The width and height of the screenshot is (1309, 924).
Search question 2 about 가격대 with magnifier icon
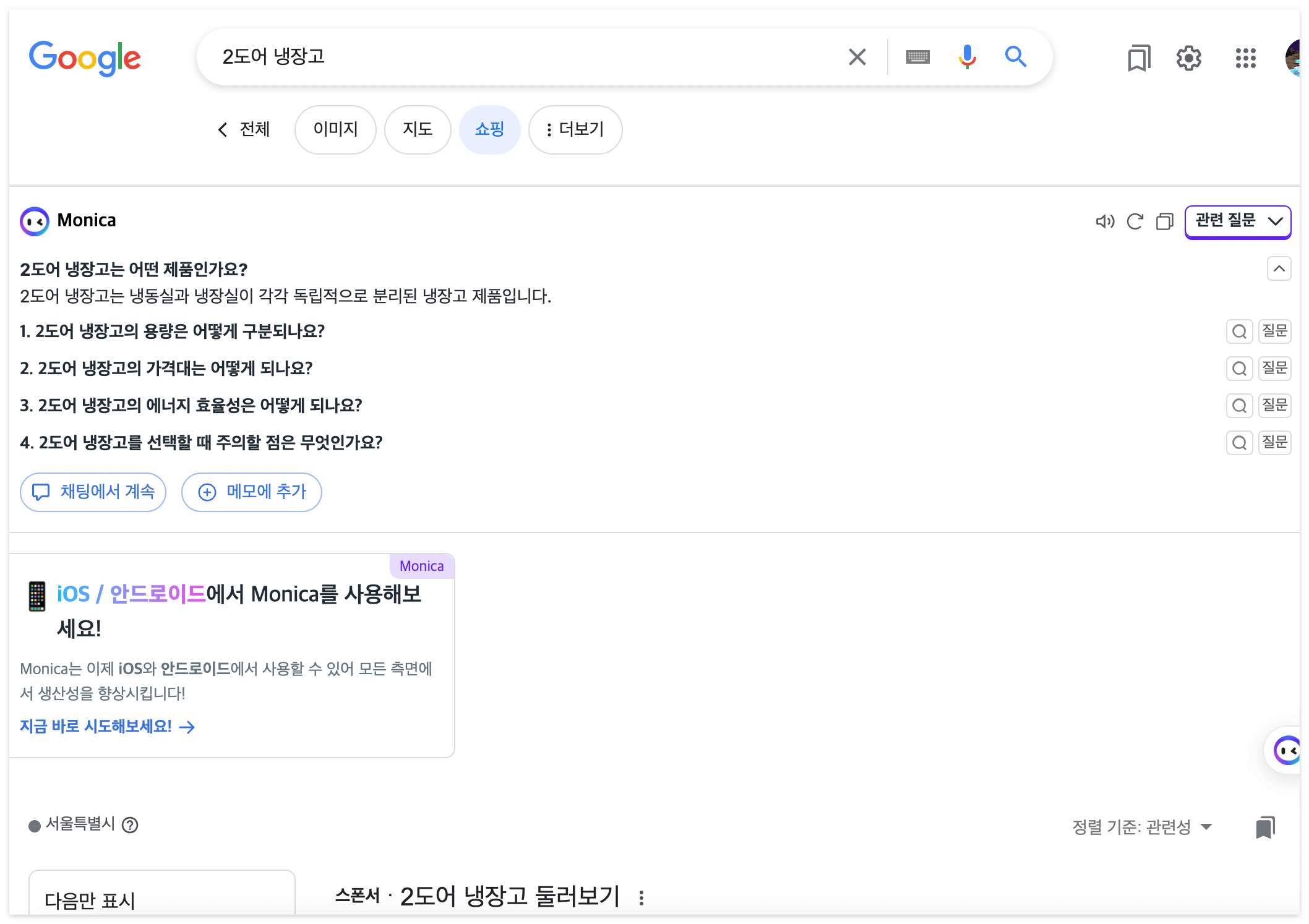tap(1239, 369)
